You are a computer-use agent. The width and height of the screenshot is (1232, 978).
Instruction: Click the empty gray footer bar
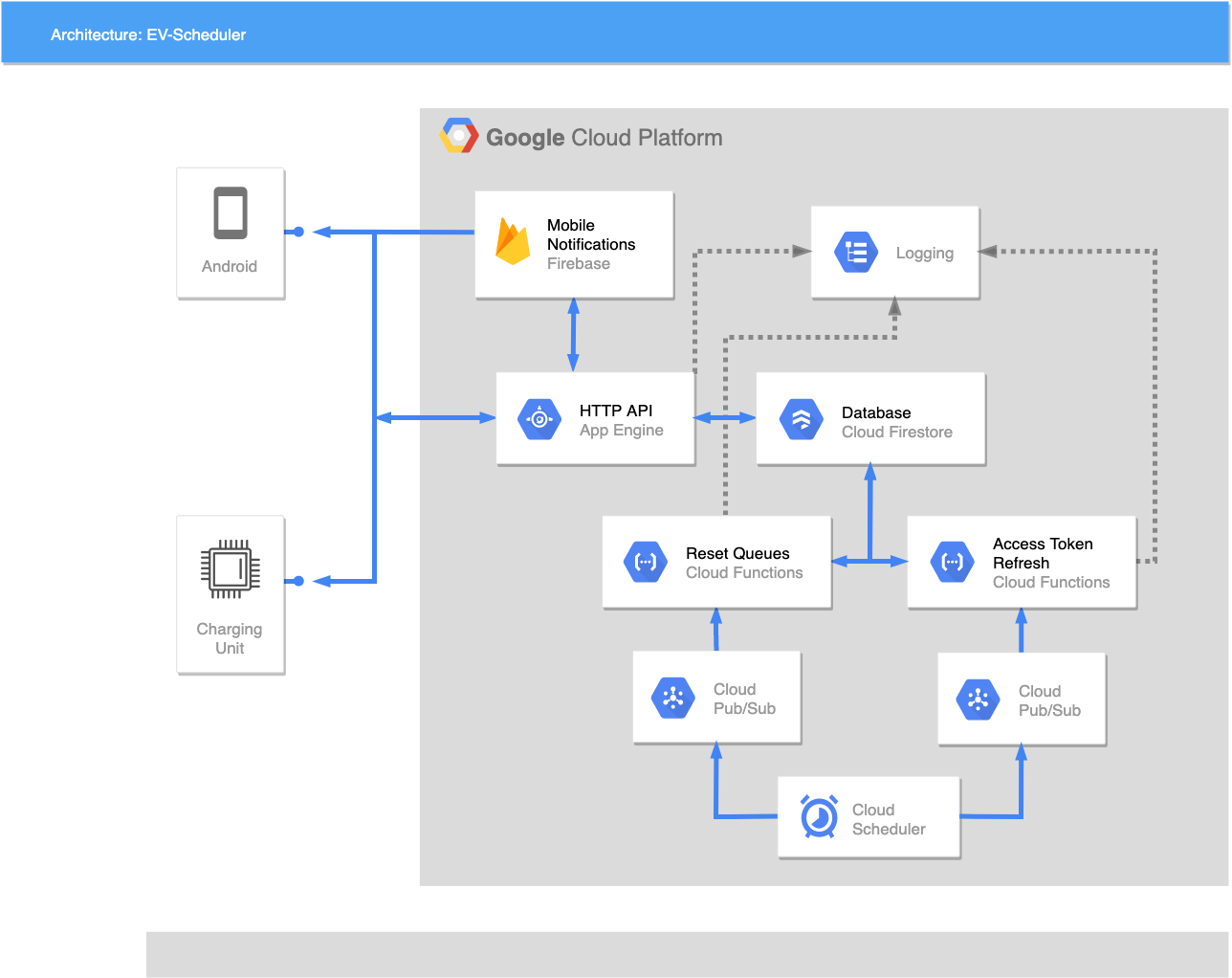pyautogui.click(x=687, y=954)
